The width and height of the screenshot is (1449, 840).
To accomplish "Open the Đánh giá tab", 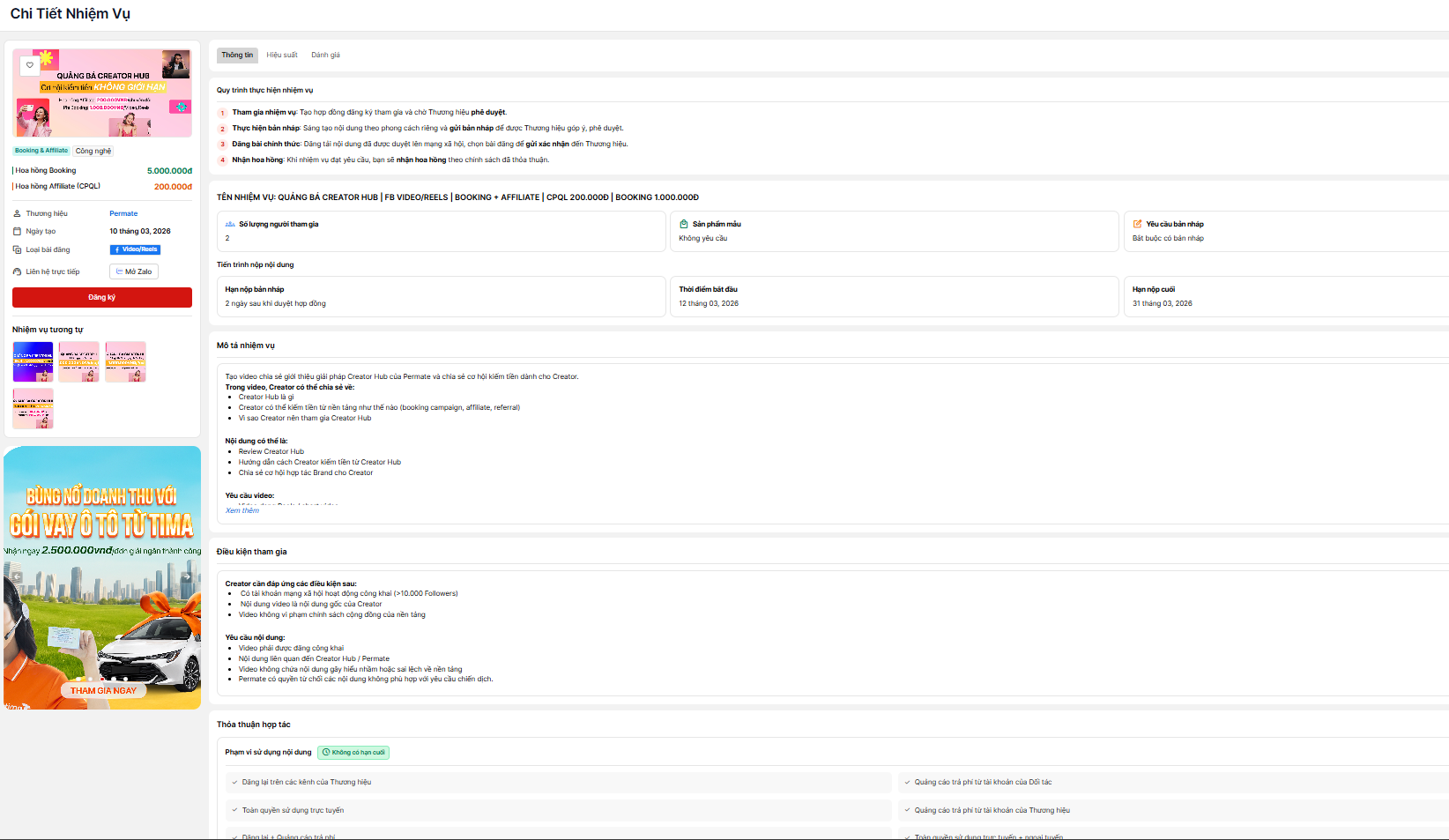I will pyautogui.click(x=325, y=55).
